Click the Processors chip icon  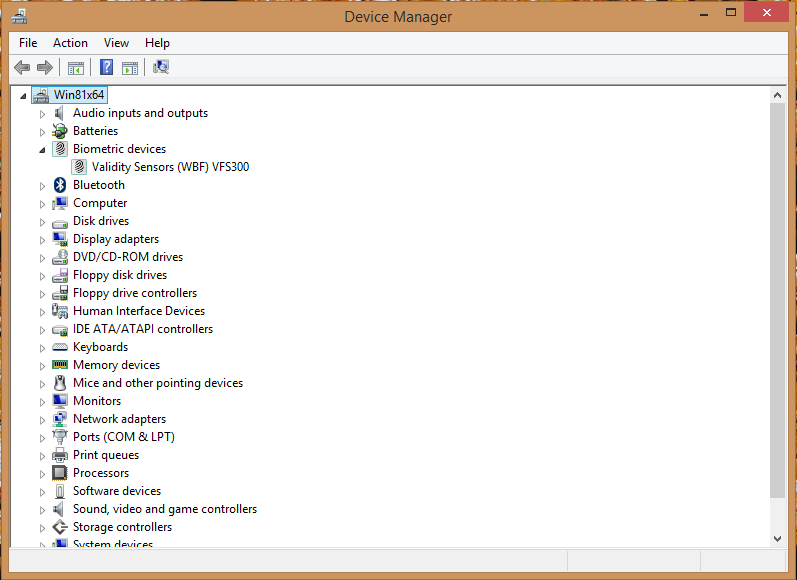59,473
